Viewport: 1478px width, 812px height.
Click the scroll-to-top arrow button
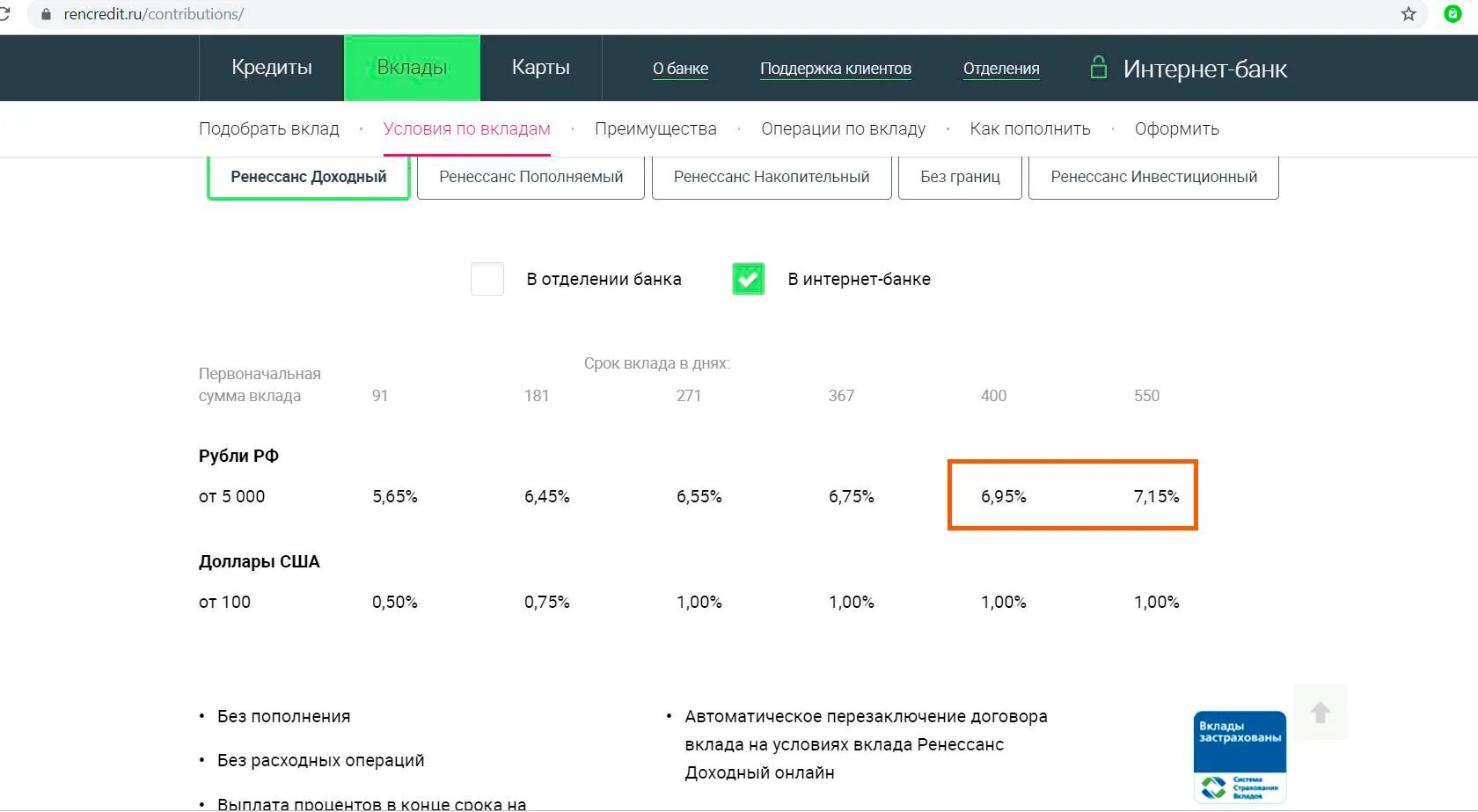[1321, 712]
